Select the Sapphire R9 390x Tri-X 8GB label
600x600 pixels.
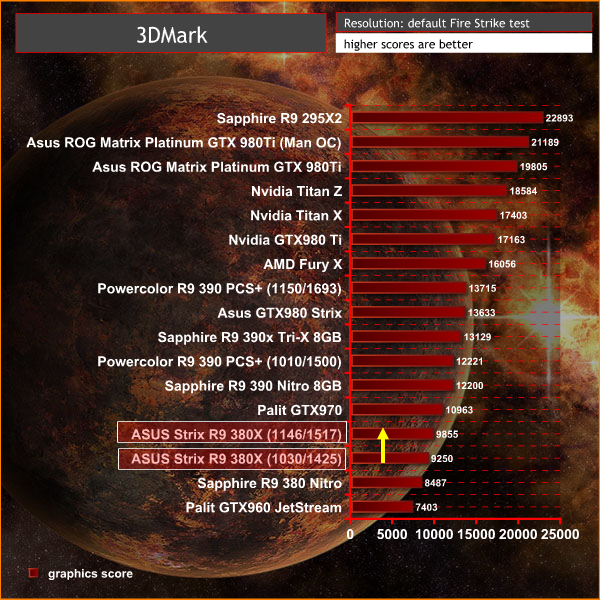(249, 338)
